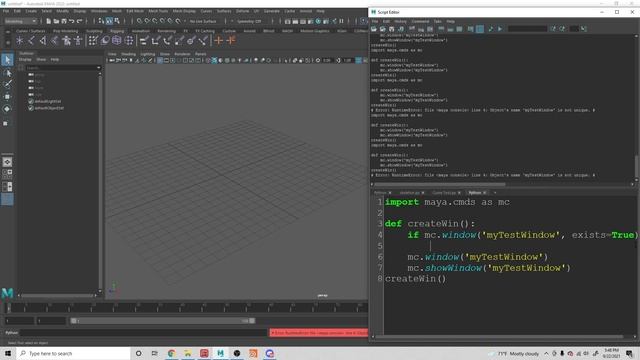The height and width of the screenshot is (360, 640).
Task: Open the No Live Surface field
Action: click(203, 21)
